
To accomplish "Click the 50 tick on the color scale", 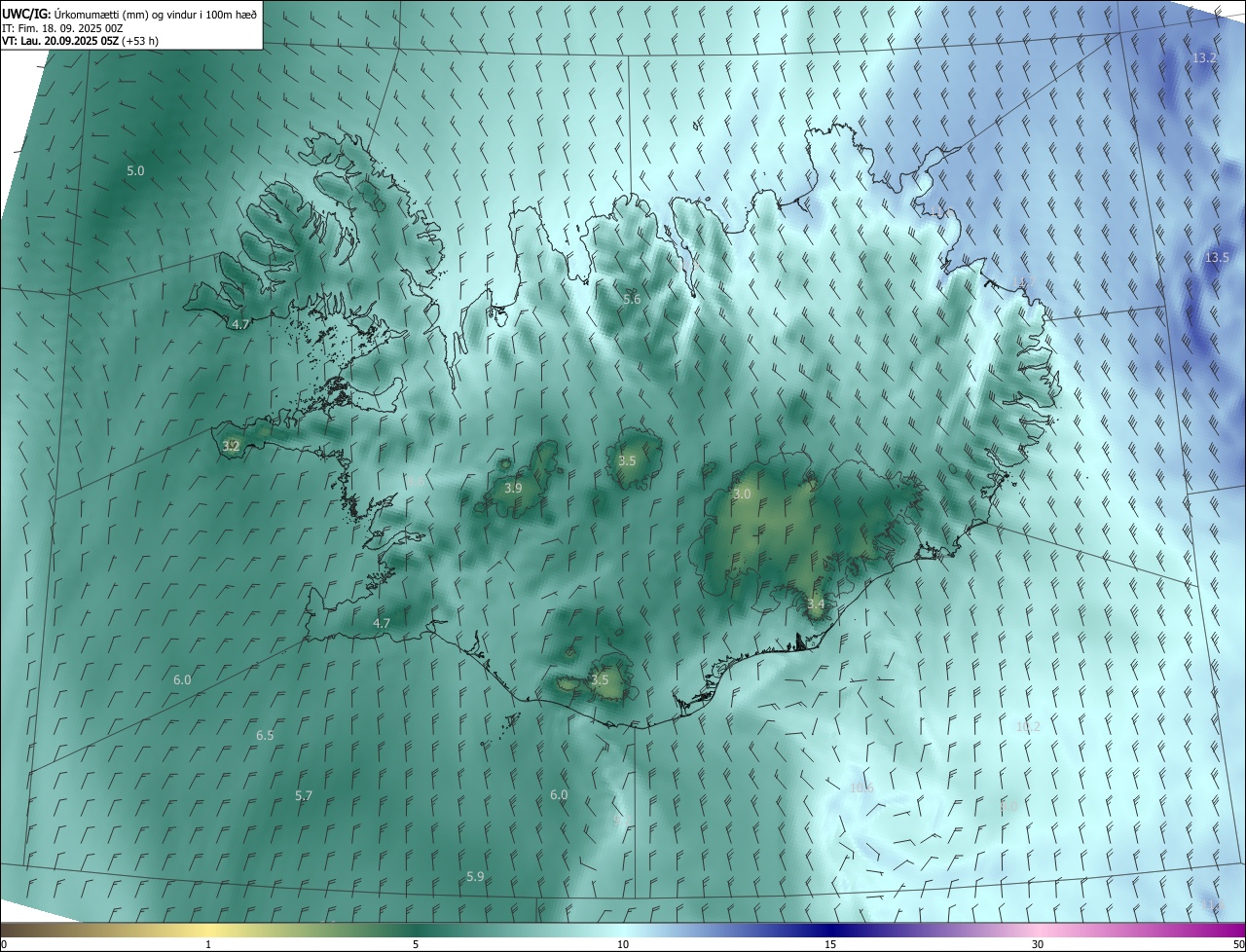I will tap(1238, 944).
